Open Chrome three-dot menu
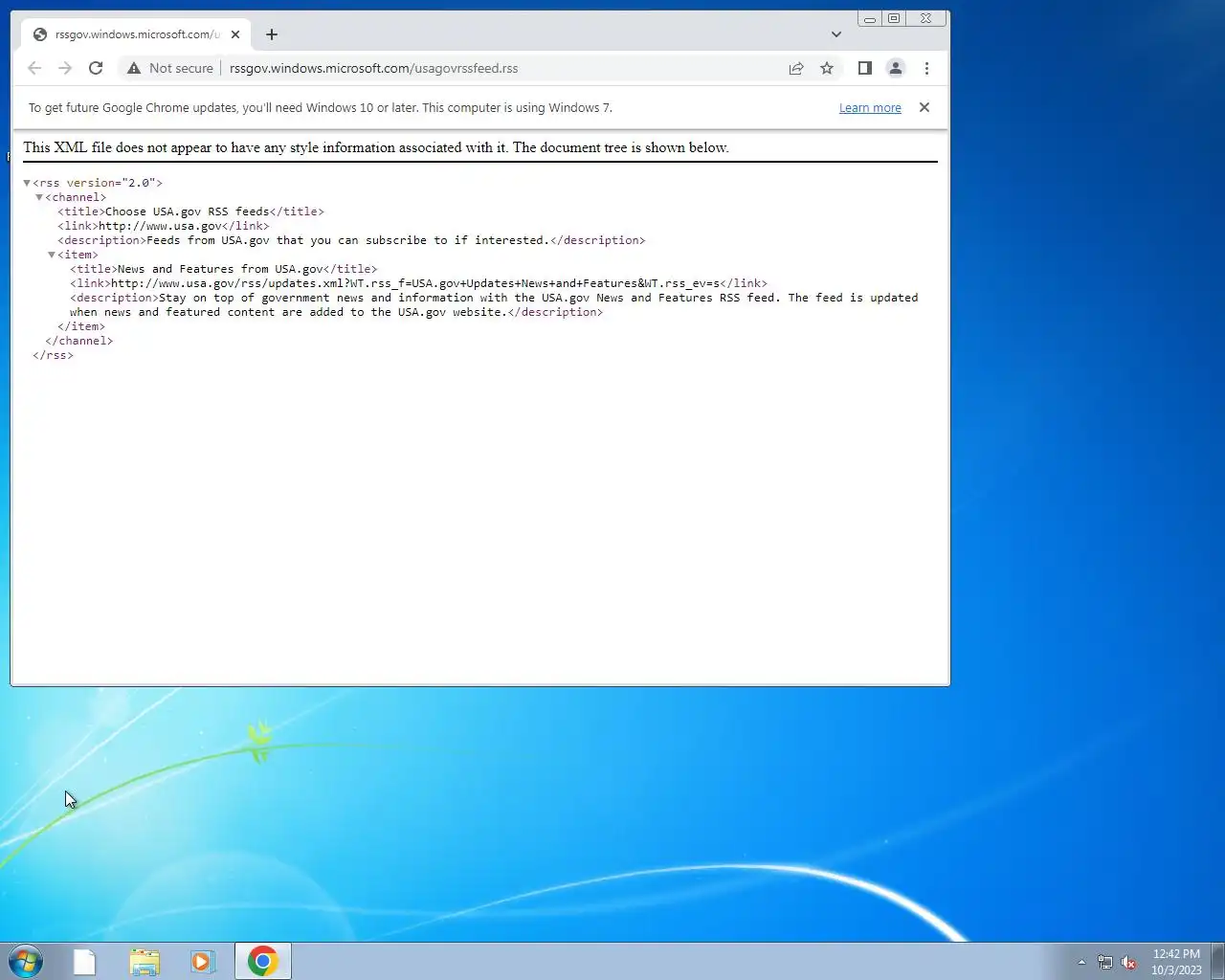 pos(926,68)
